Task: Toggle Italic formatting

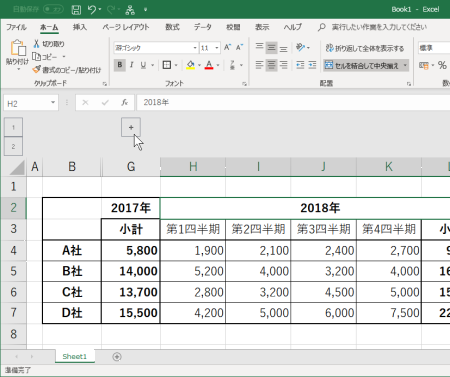Action: click(132, 65)
